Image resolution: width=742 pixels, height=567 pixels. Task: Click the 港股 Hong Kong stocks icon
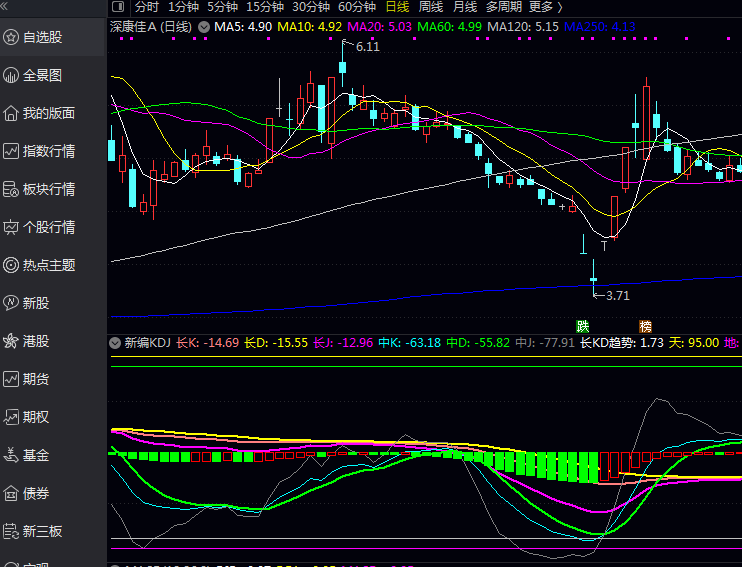click(x=11, y=341)
